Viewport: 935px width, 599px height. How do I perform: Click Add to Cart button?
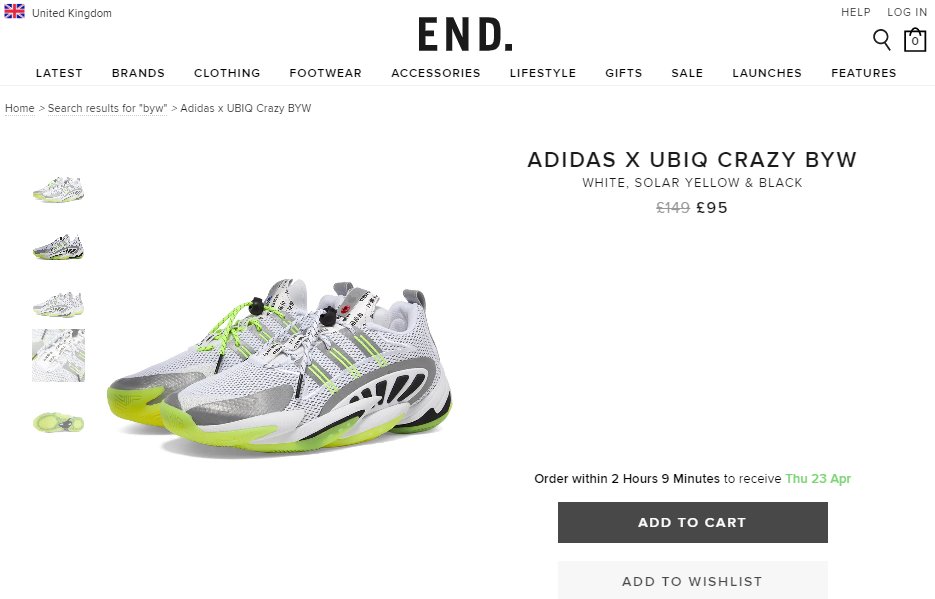click(693, 522)
